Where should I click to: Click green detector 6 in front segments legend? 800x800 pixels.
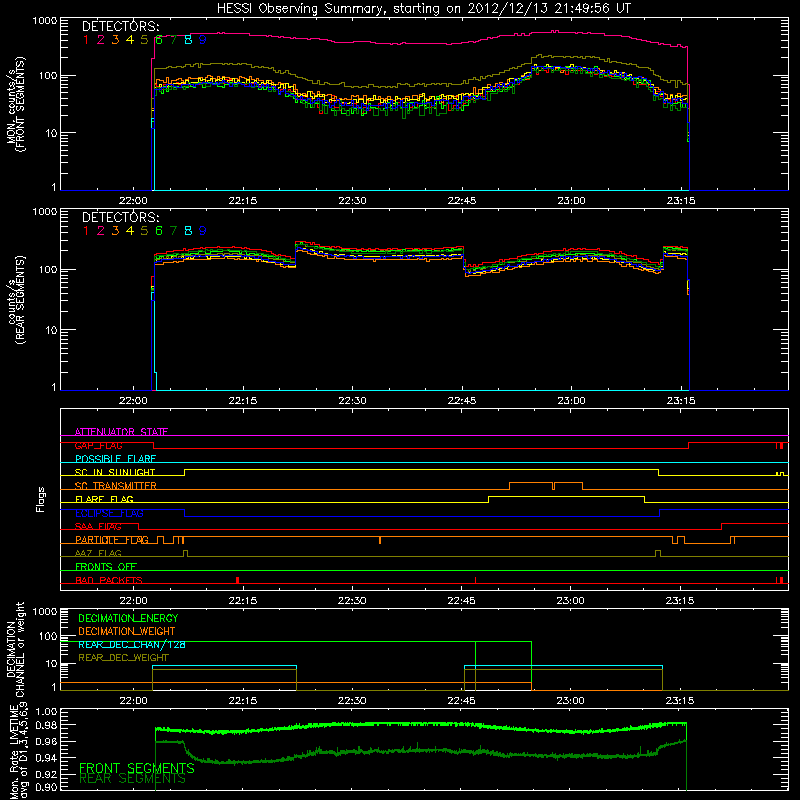pos(159,40)
